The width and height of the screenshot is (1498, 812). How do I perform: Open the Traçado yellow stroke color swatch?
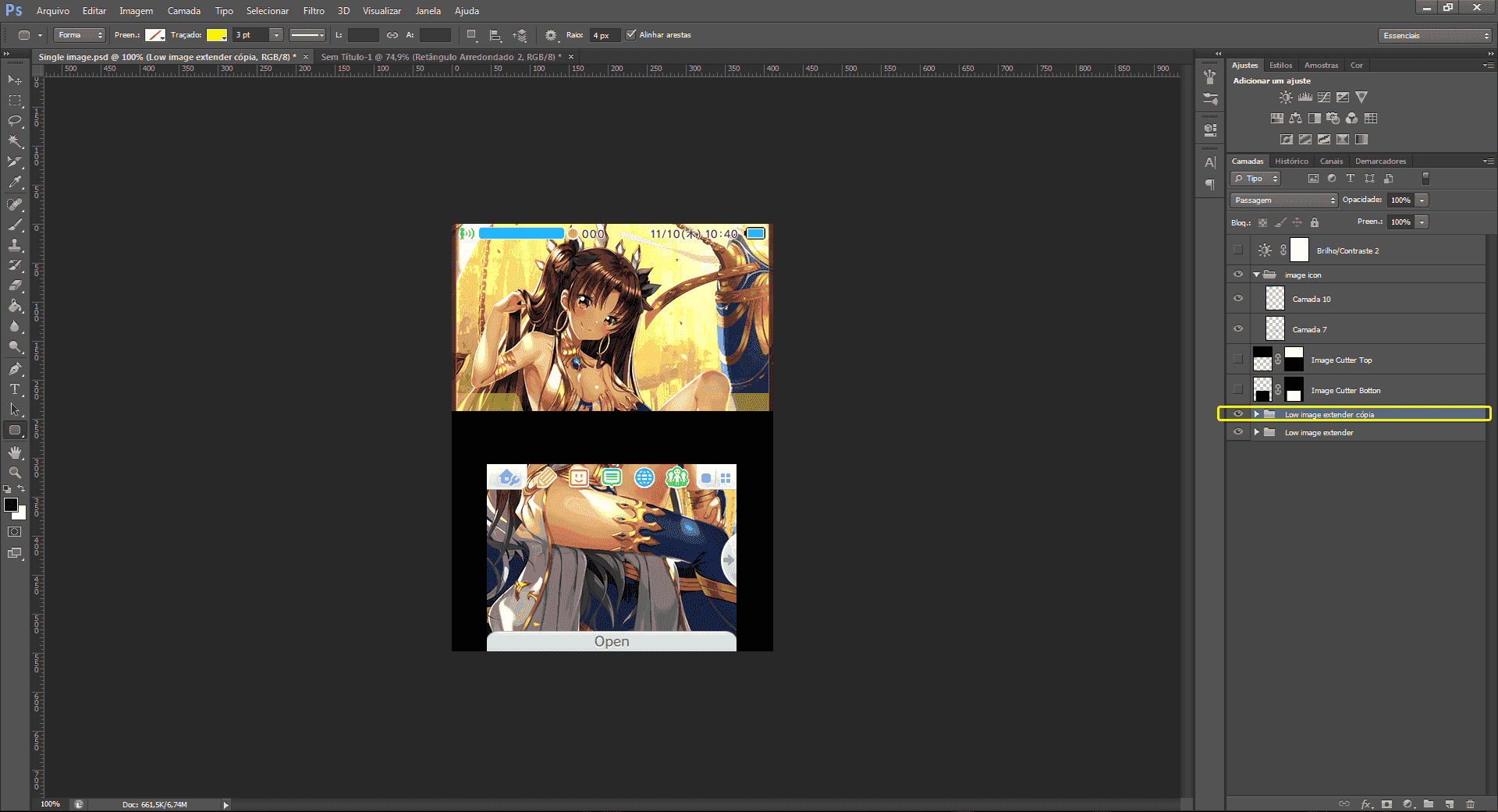[x=216, y=35]
